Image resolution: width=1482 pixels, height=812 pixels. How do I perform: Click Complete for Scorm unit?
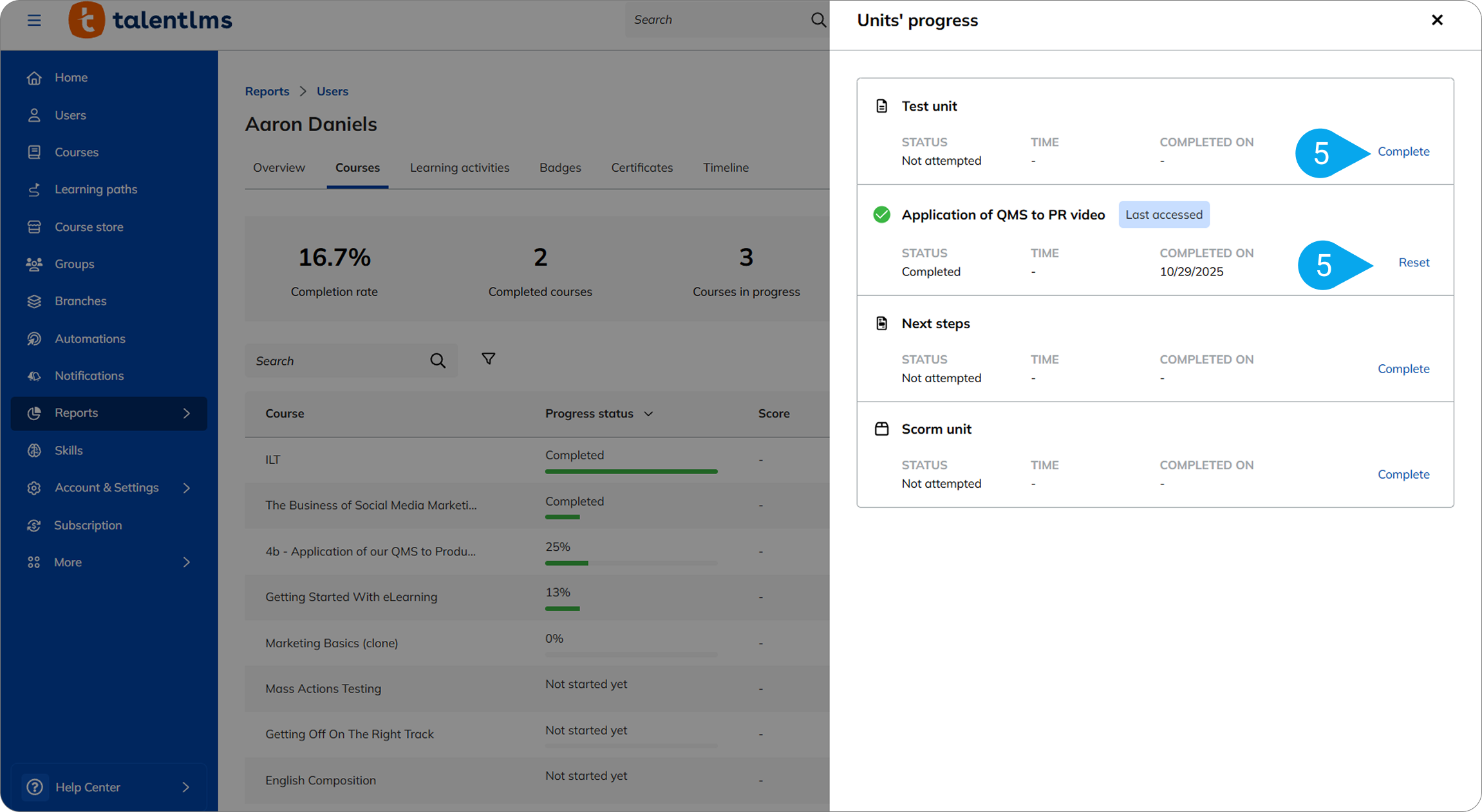(1403, 474)
